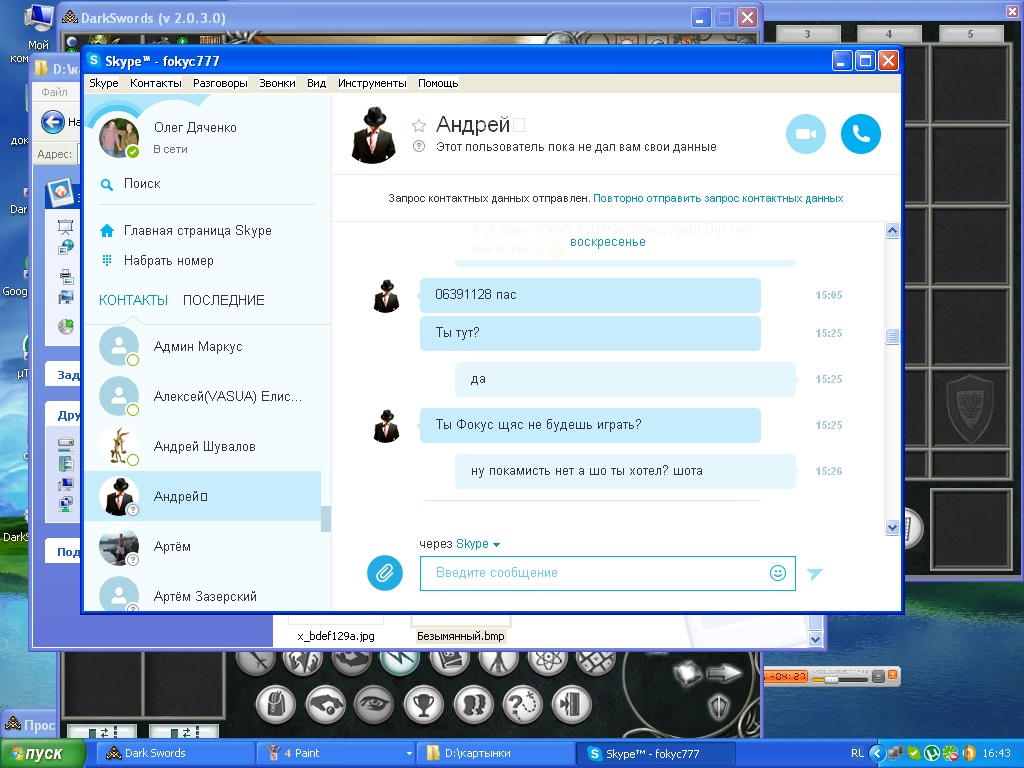Open the emoticon picker in the message box
The image size is (1024, 768).
pos(777,573)
